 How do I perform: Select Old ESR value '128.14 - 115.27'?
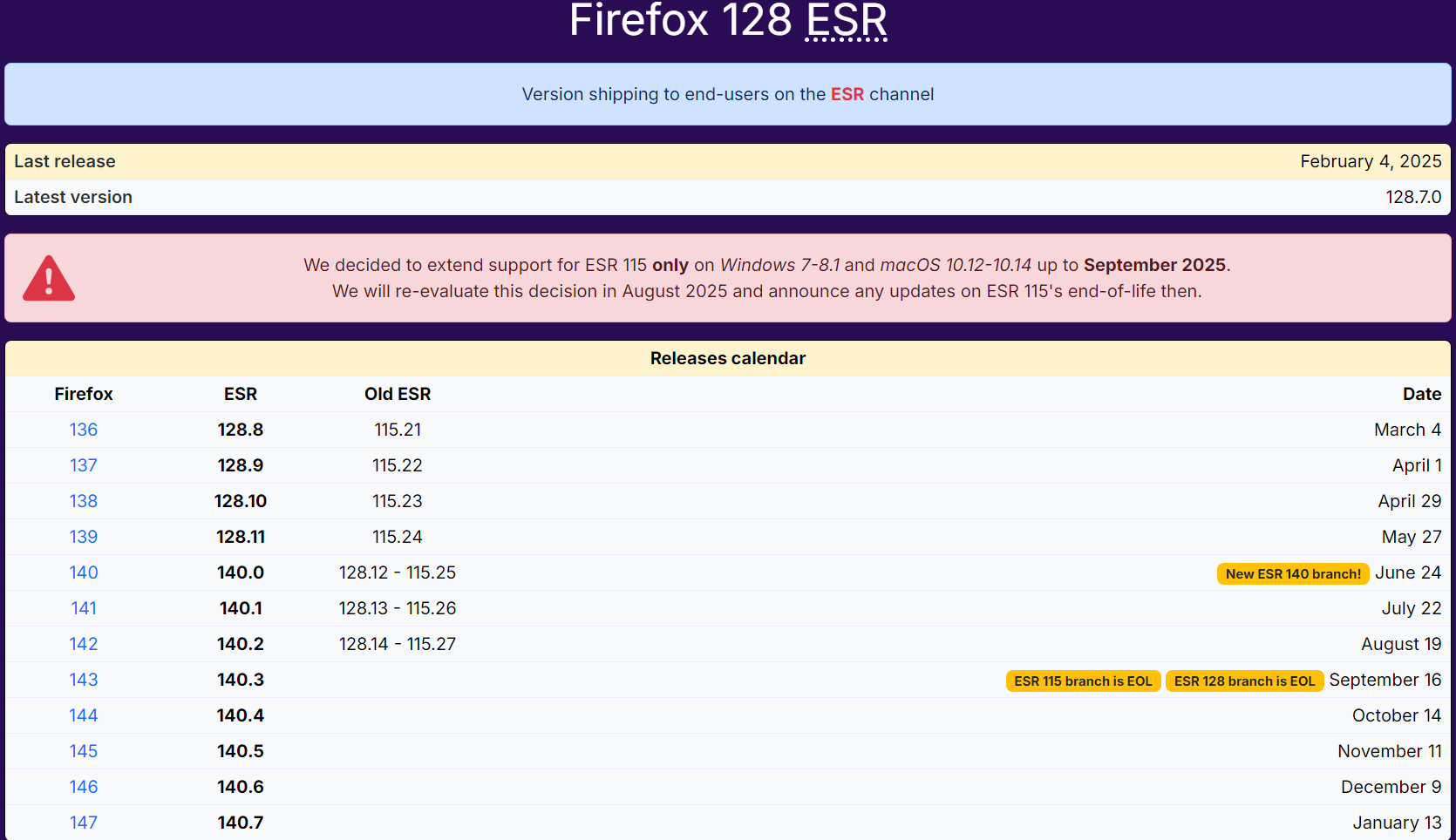398,644
